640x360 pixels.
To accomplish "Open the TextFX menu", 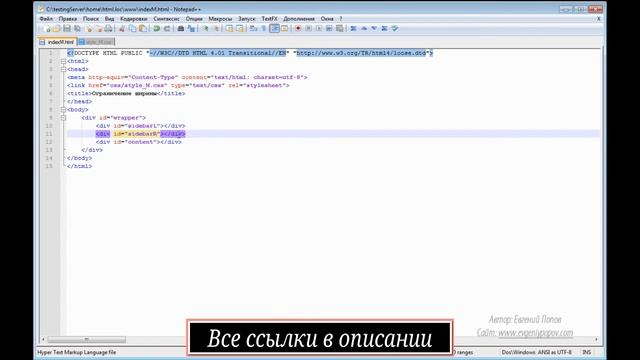I will pyautogui.click(x=269, y=19).
